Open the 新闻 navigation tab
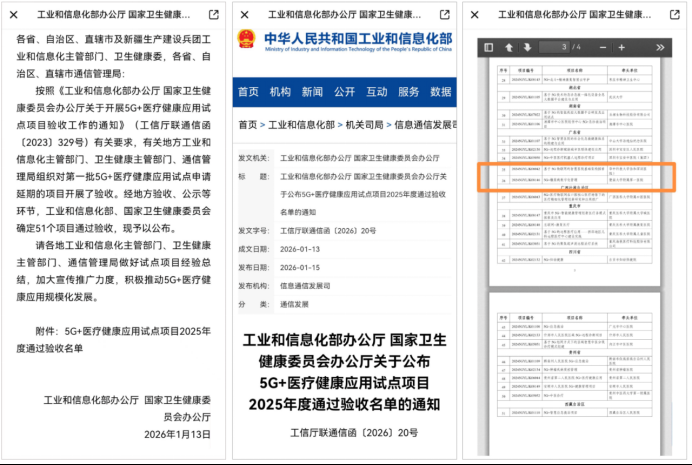The height and width of the screenshot is (465, 692). 312,92
